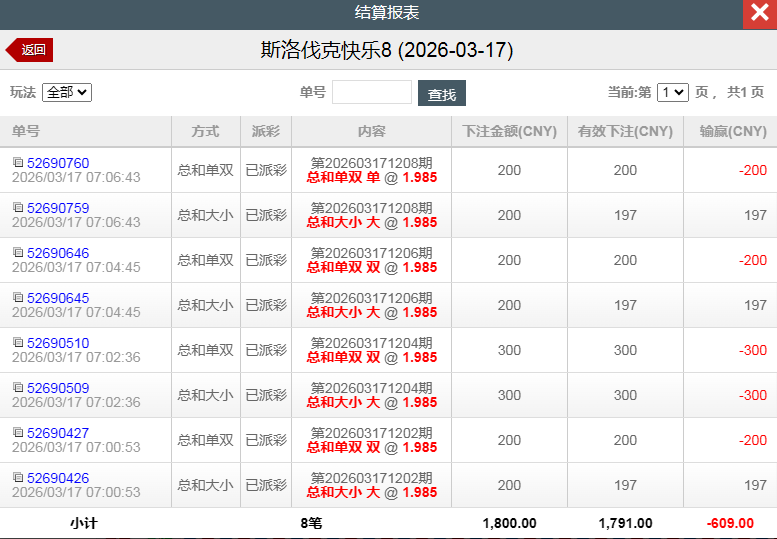Viewport: 777px width, 539px height.
Task: Click the title 斯洛伐克快乐8 (2026-03-17)
Action: tap(387, 50)
